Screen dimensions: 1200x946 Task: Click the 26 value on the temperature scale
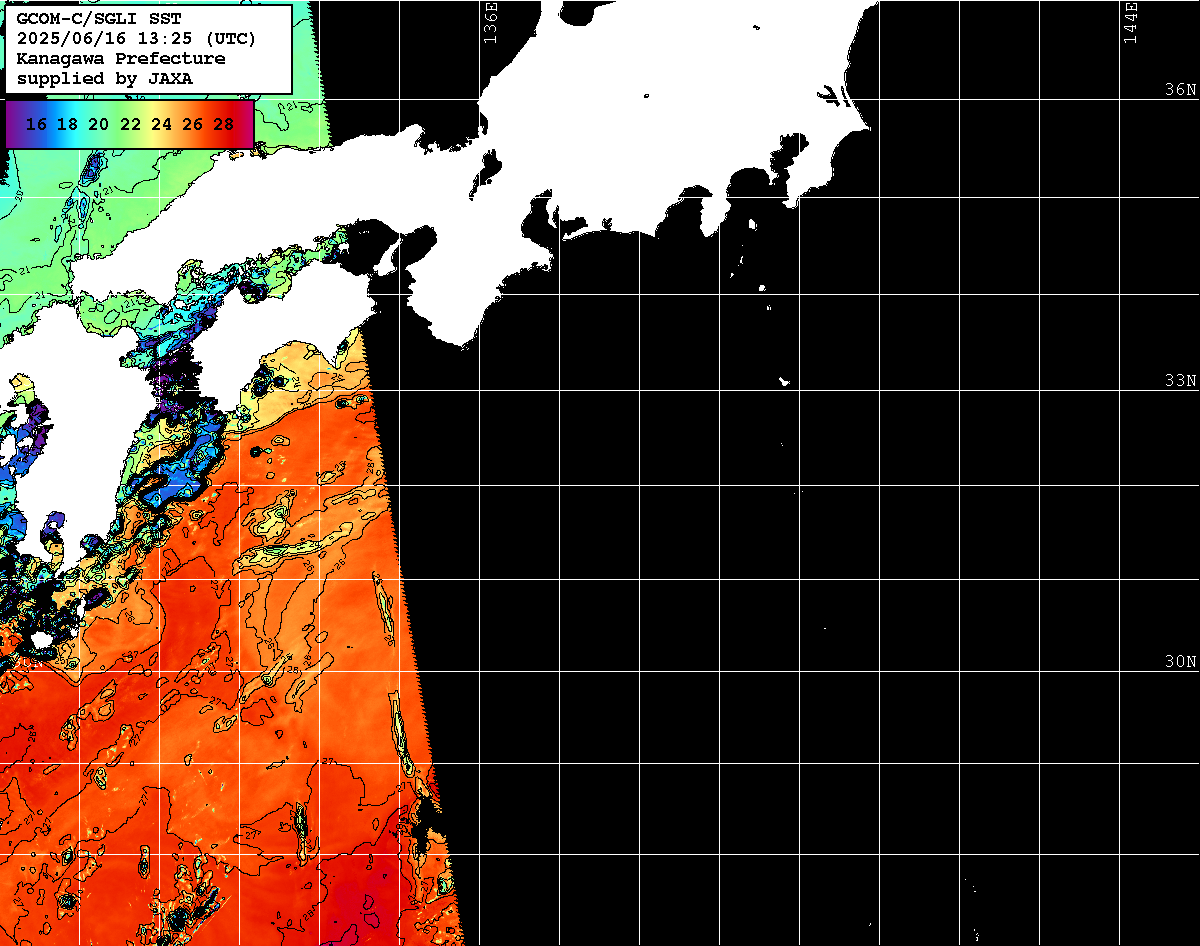pyautogui.click(x=192, y=124)
